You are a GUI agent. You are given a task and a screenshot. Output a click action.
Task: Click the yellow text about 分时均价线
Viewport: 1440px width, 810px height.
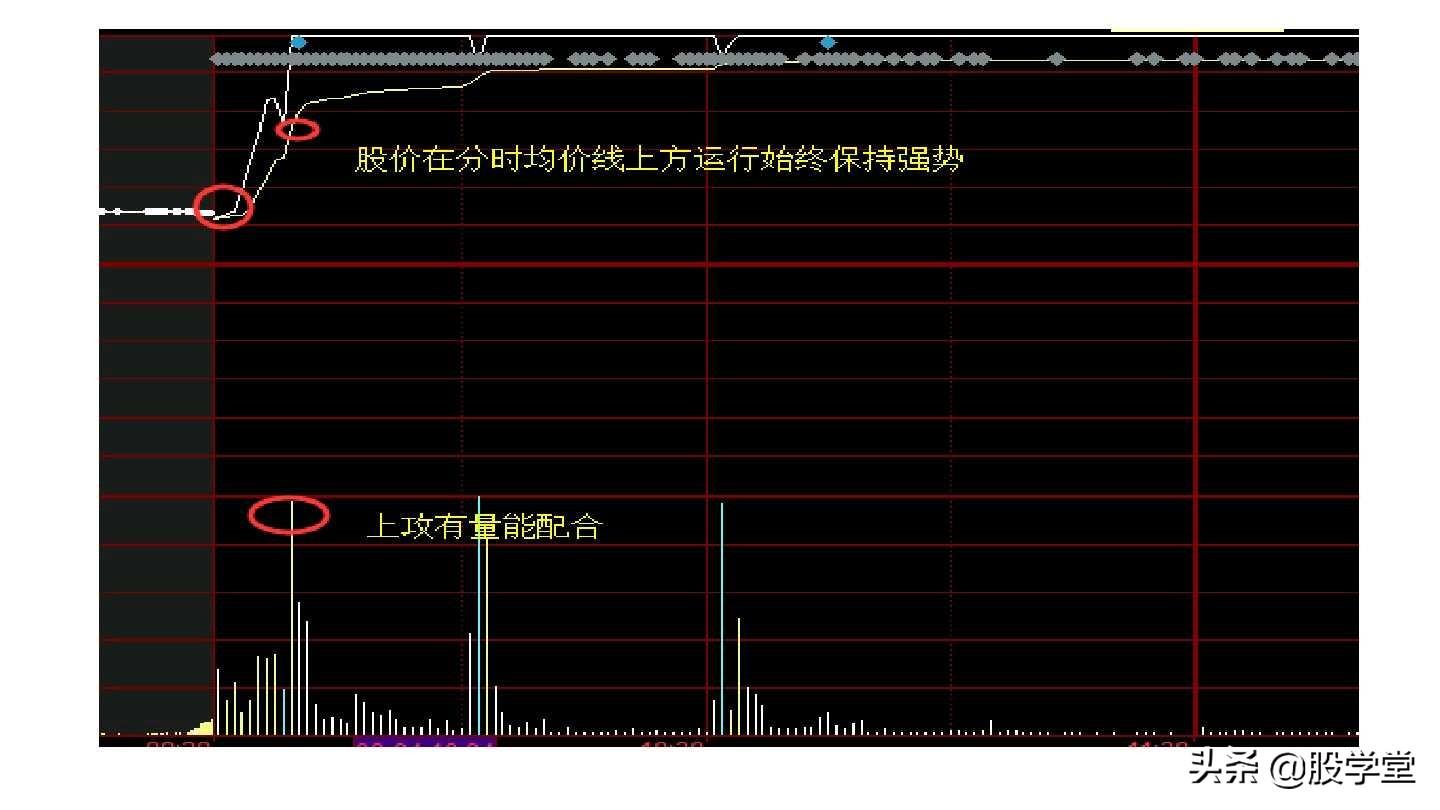658,160
